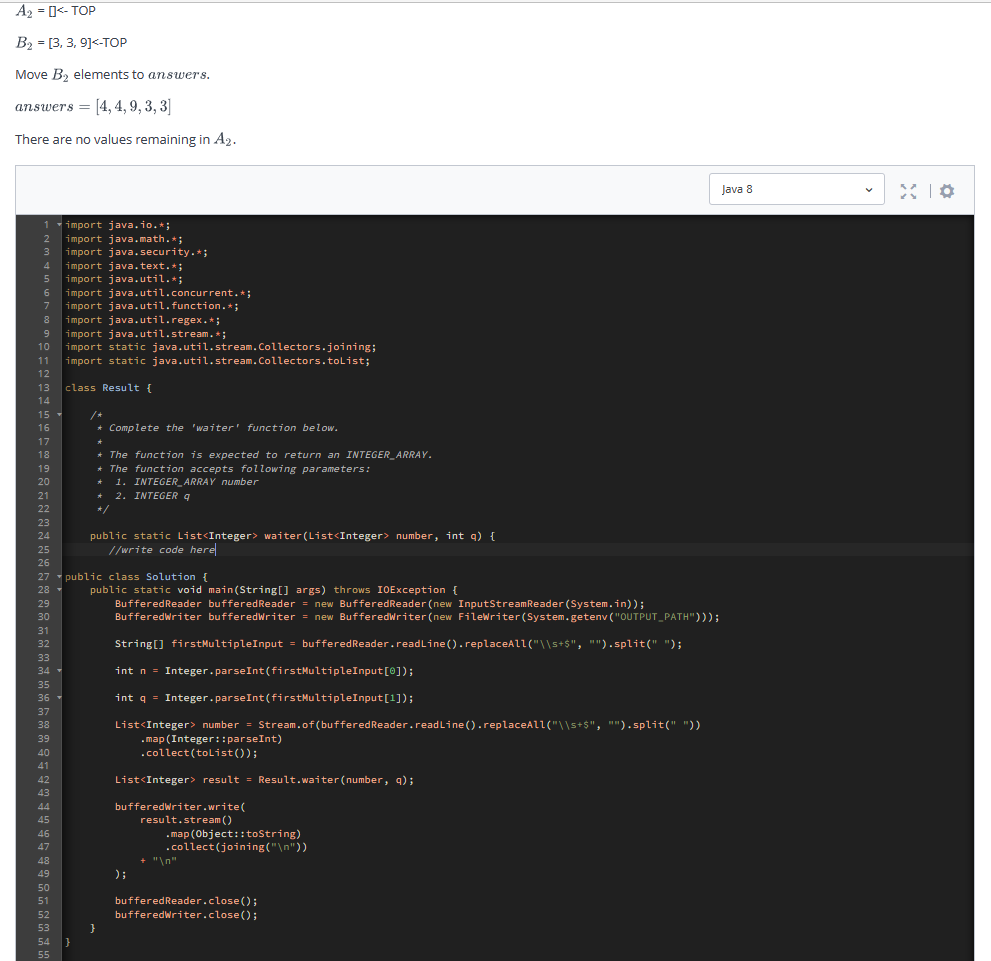Click the chevron inside the language selector

click(869, 188)
